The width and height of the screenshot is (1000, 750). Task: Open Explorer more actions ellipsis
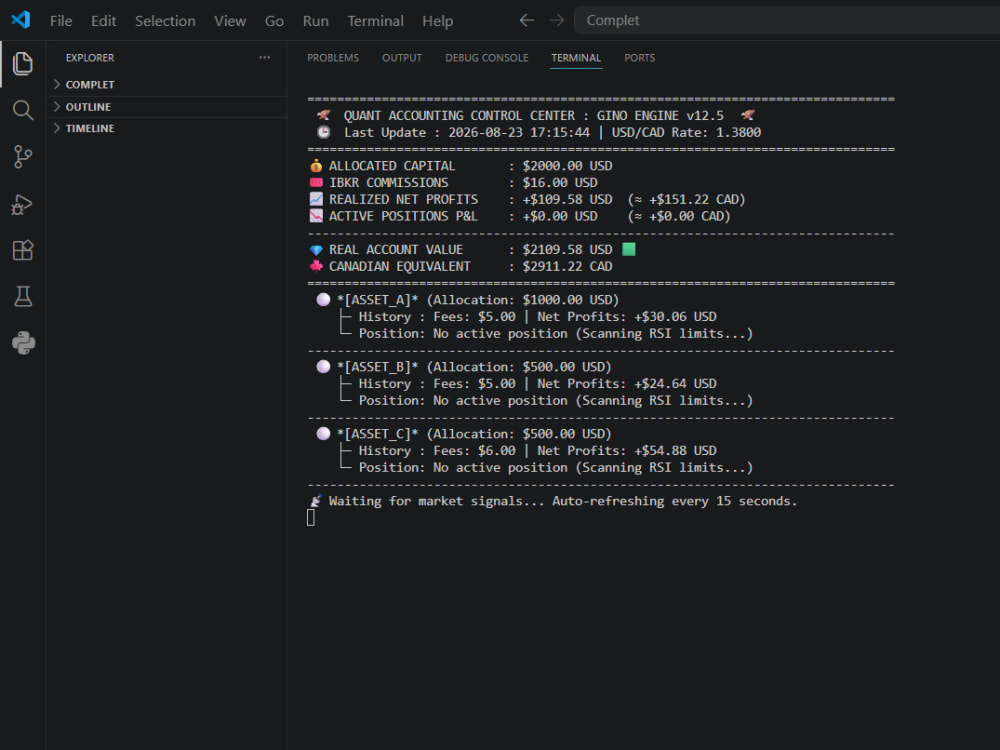click(265, 57)
